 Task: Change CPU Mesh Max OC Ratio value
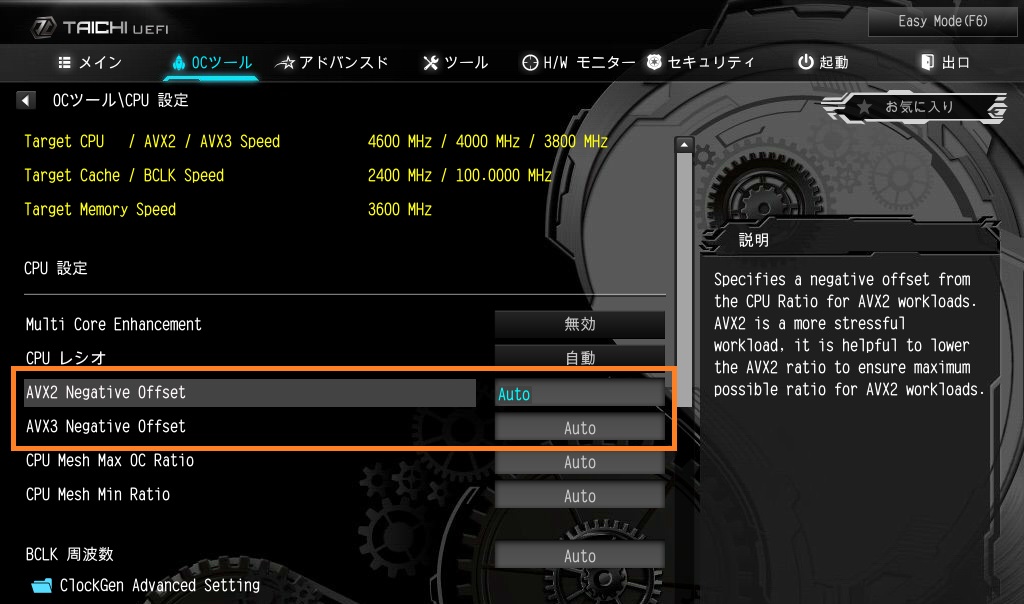click(x=579, y=462)
